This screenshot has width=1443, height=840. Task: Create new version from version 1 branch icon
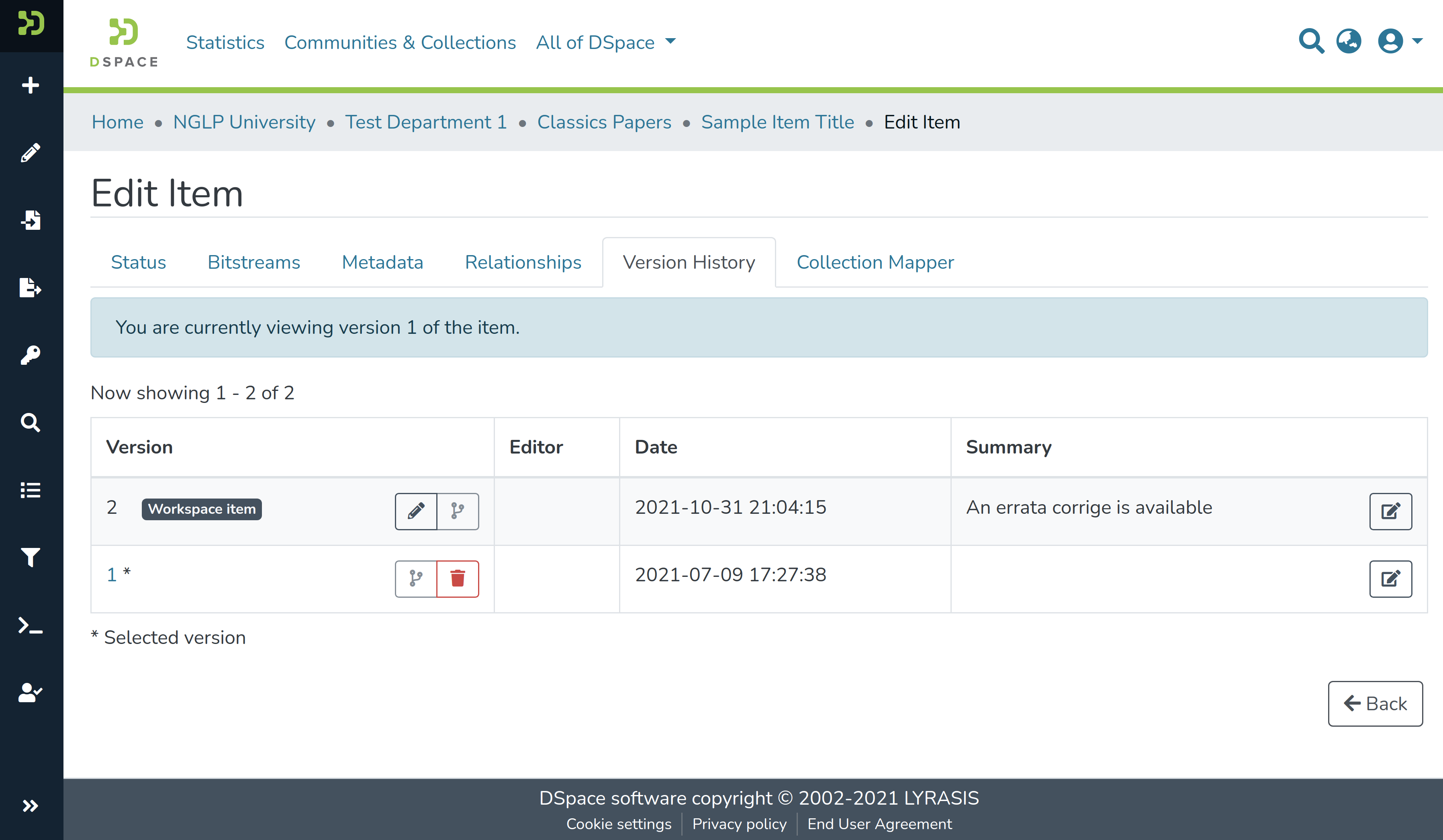(416, 578)
